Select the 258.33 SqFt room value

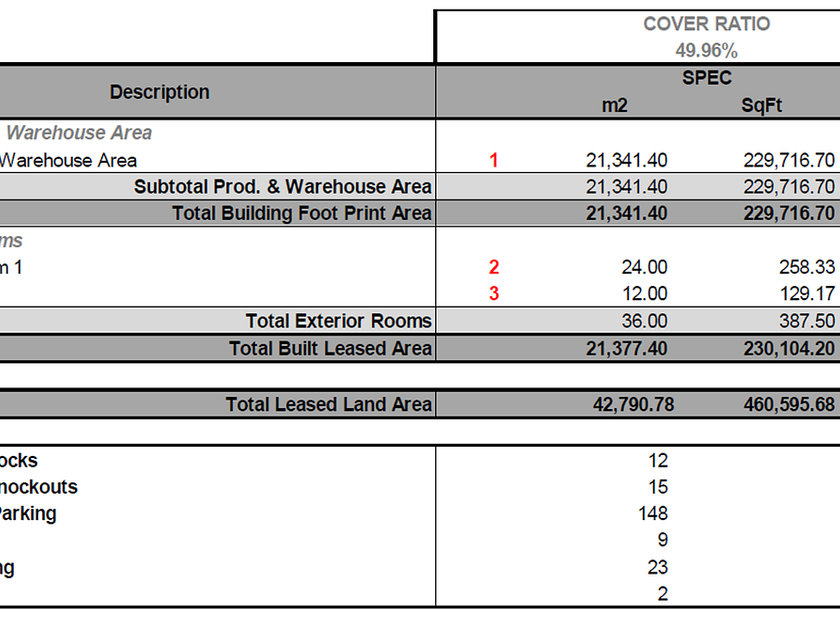point(806,267)
